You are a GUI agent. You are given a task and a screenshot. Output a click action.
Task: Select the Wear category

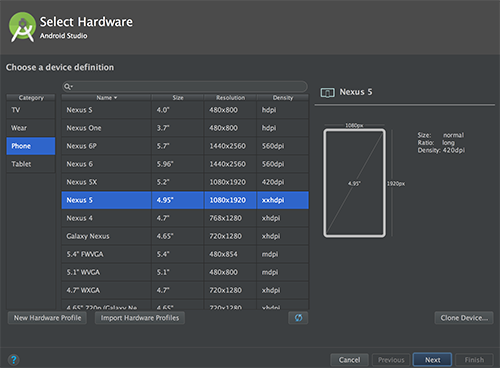click(31, 128)
